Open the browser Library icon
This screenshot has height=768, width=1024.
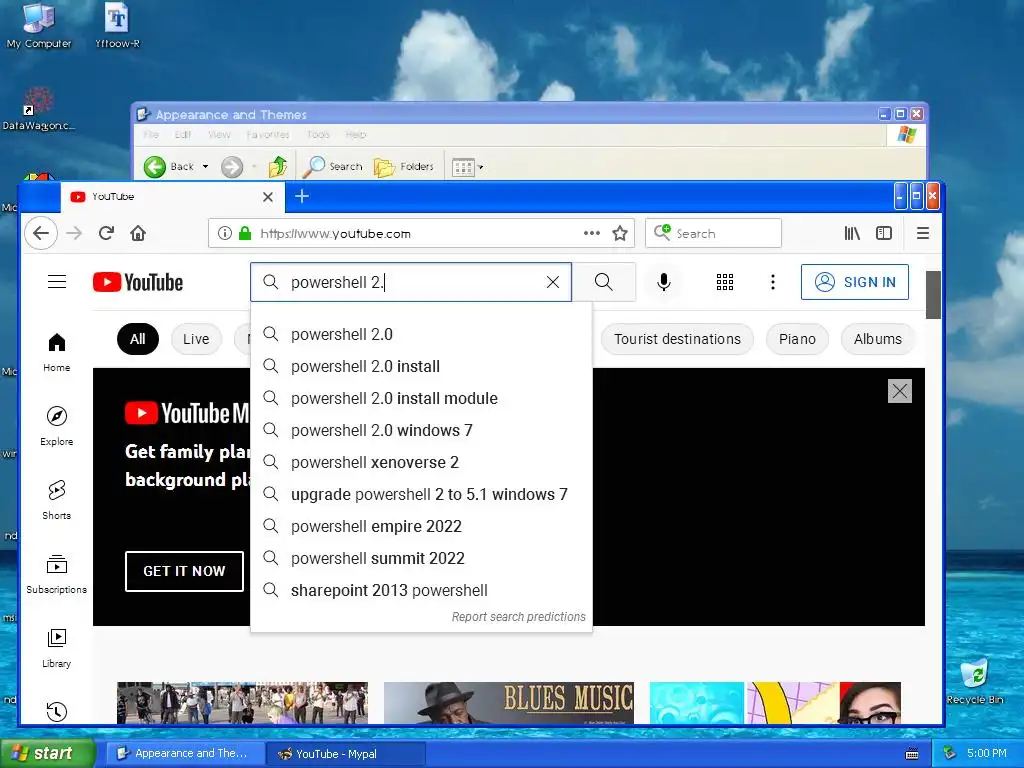852,233
